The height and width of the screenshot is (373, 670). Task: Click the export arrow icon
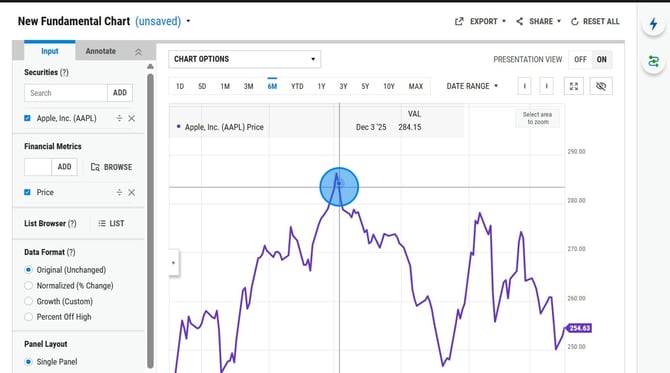(x=459, y=21)
